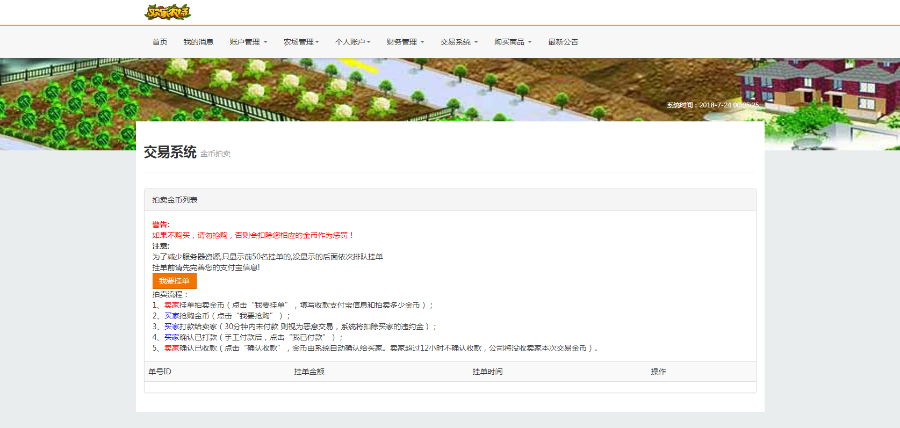Click the 单号ID column header
Image resolution: width=900 pixels, height=428 pixels.
click(x=160, y=372)
